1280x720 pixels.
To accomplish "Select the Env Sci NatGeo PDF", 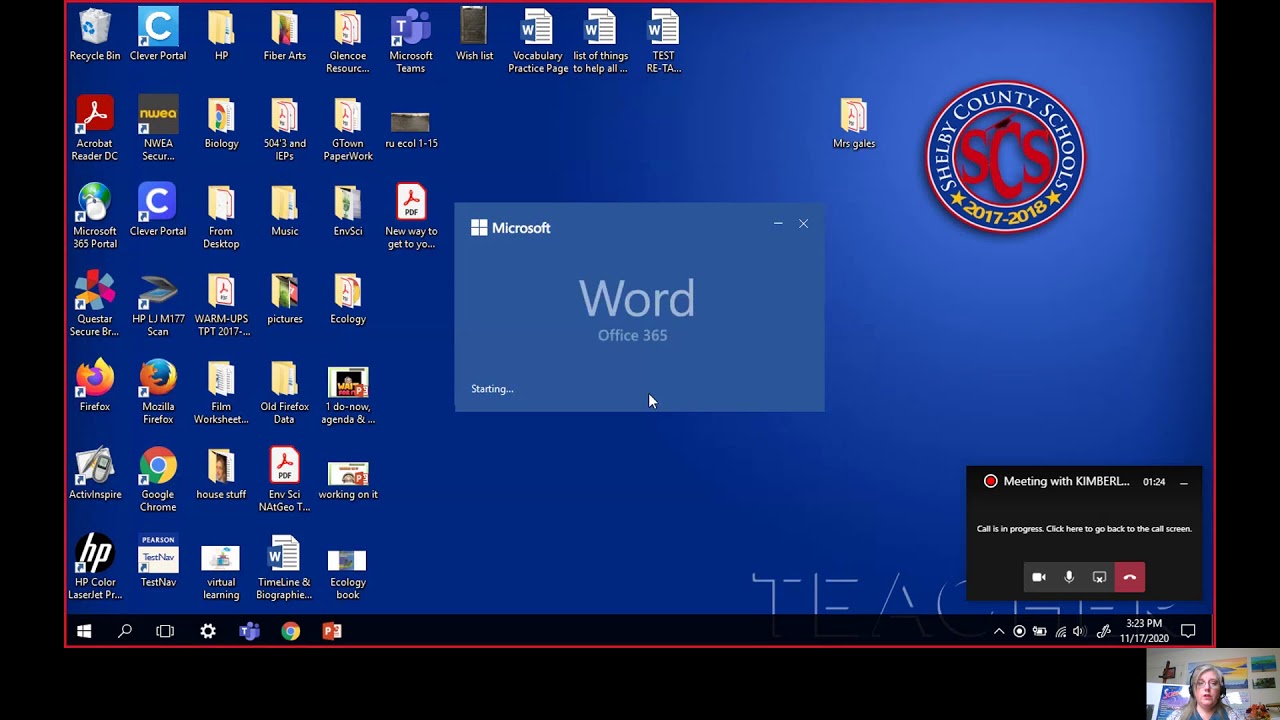I will pos(285,480).
